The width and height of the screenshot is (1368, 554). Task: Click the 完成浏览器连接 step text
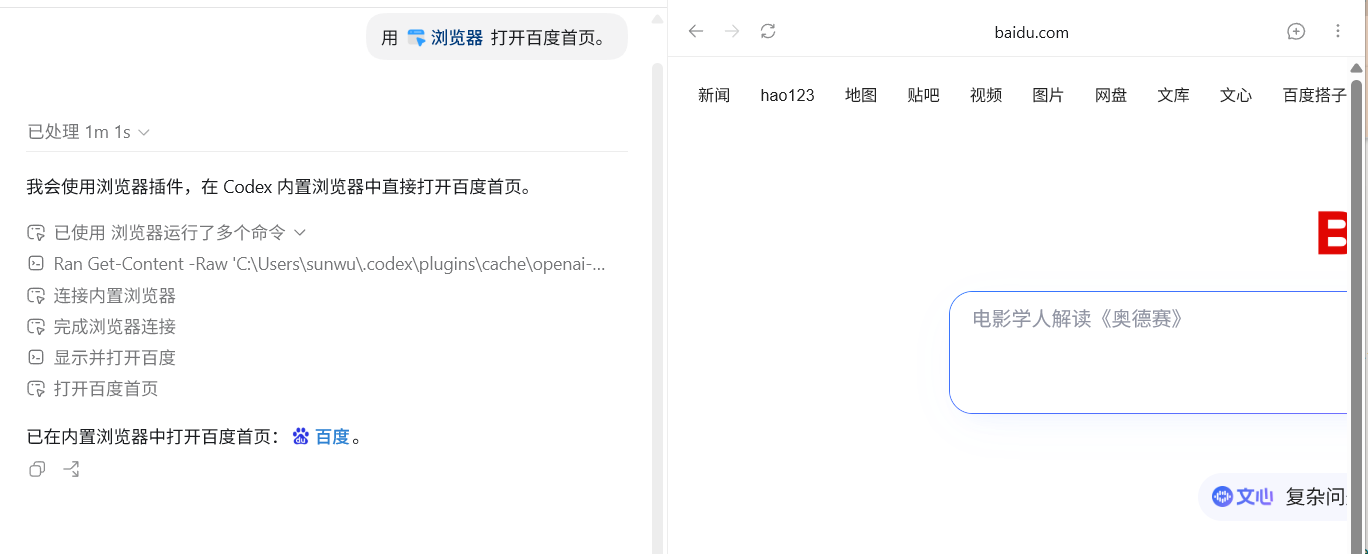tap(115, 326)
